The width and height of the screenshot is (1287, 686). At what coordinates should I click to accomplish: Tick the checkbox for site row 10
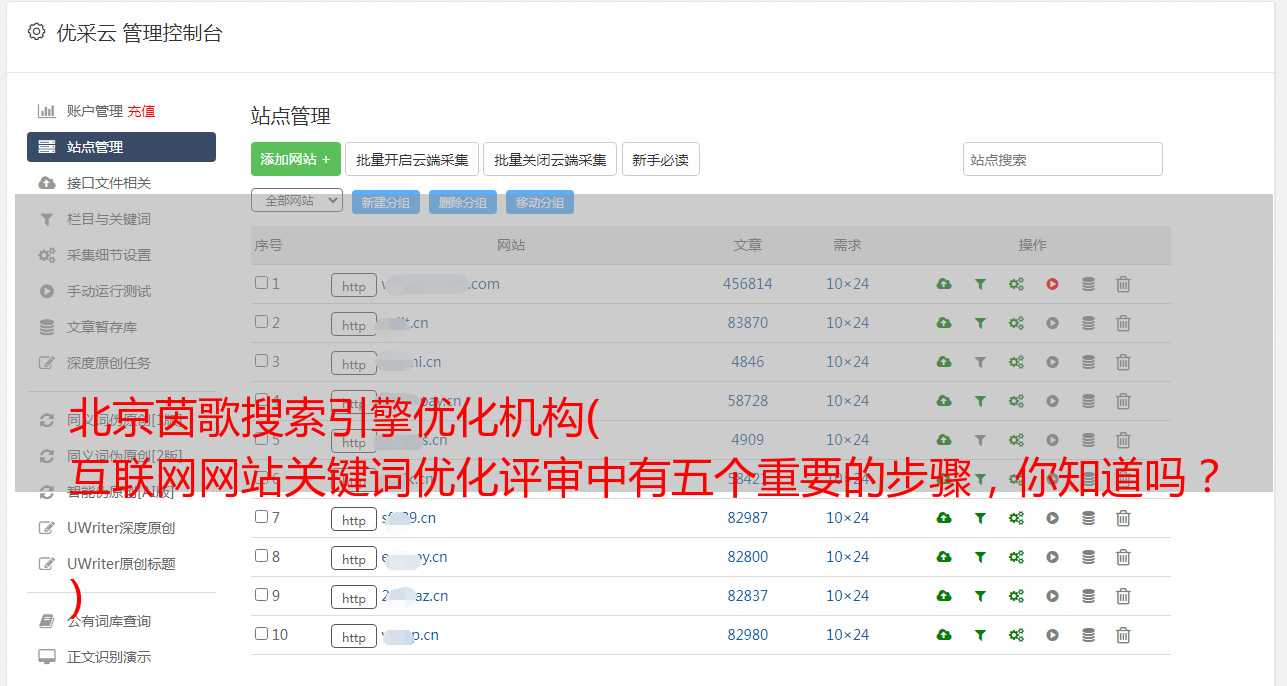[x=261, y=634]
